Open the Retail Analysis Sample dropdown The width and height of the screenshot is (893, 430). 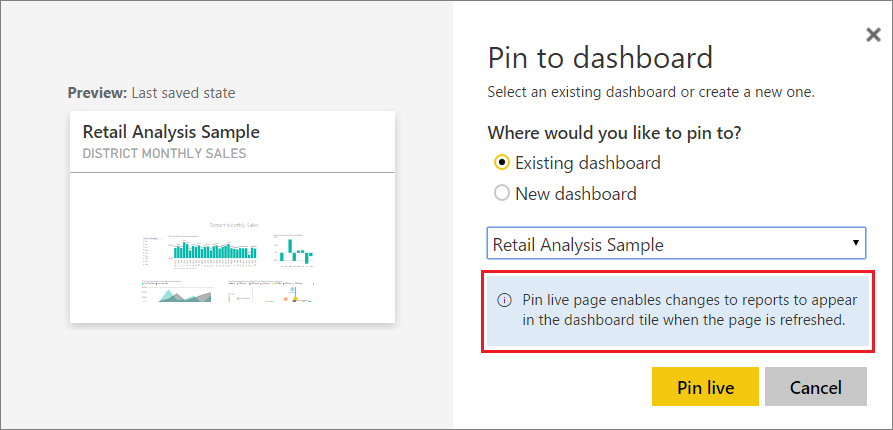pyautogui.click(x=676, y=244)
